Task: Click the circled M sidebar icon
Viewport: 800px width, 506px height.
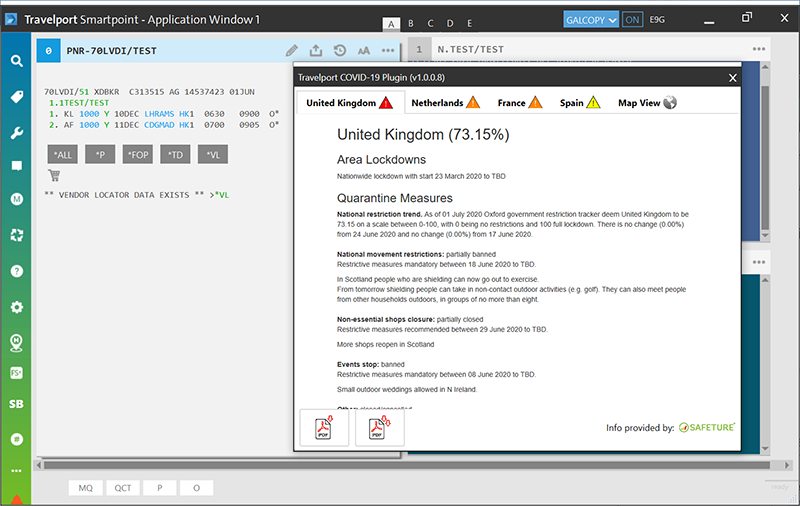Action: point(16,199)
